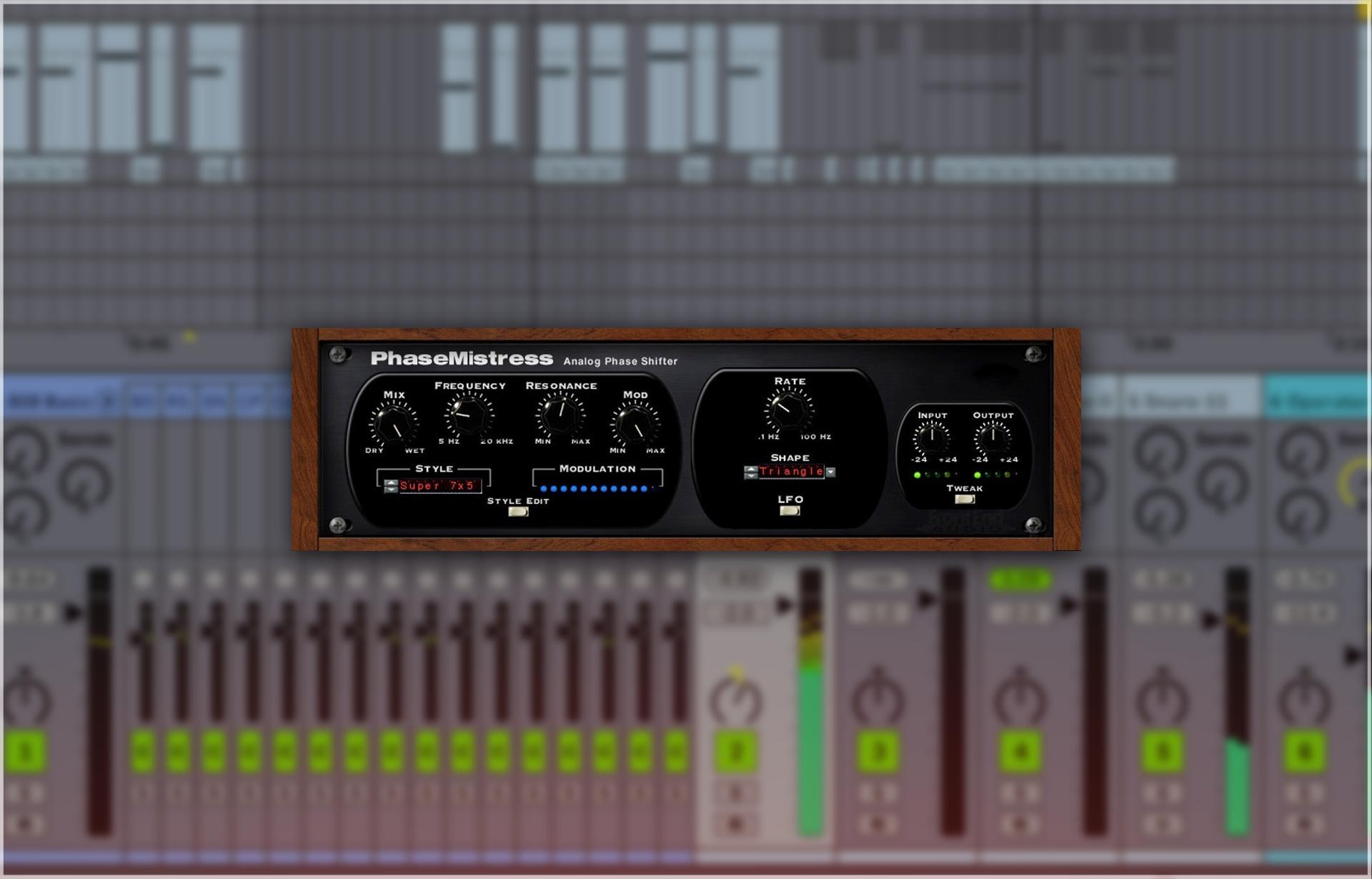
Task: Step LFO Shape down with lower arrow
Action: [751, 476]
